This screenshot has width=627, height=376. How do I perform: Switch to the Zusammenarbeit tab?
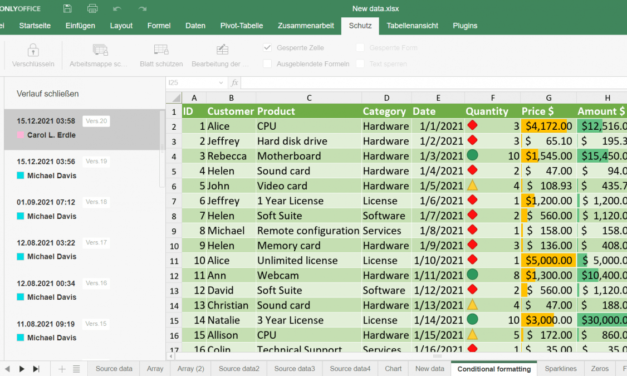coord(306,26)
